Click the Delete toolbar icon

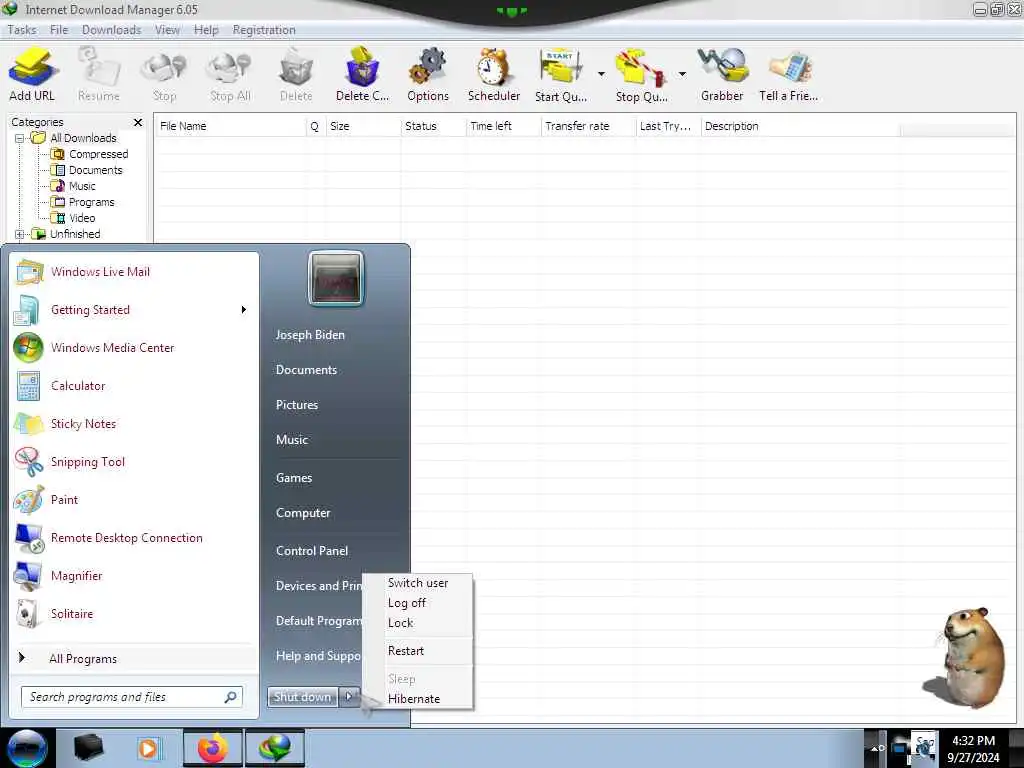(296, 74)
